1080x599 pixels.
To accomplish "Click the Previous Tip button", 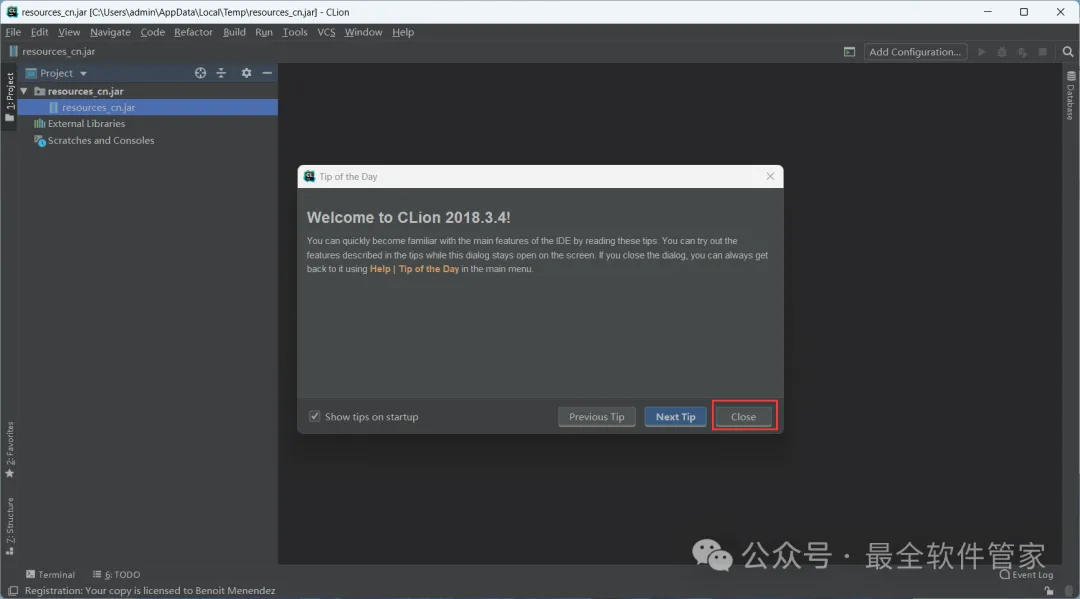I will point(596,417).
